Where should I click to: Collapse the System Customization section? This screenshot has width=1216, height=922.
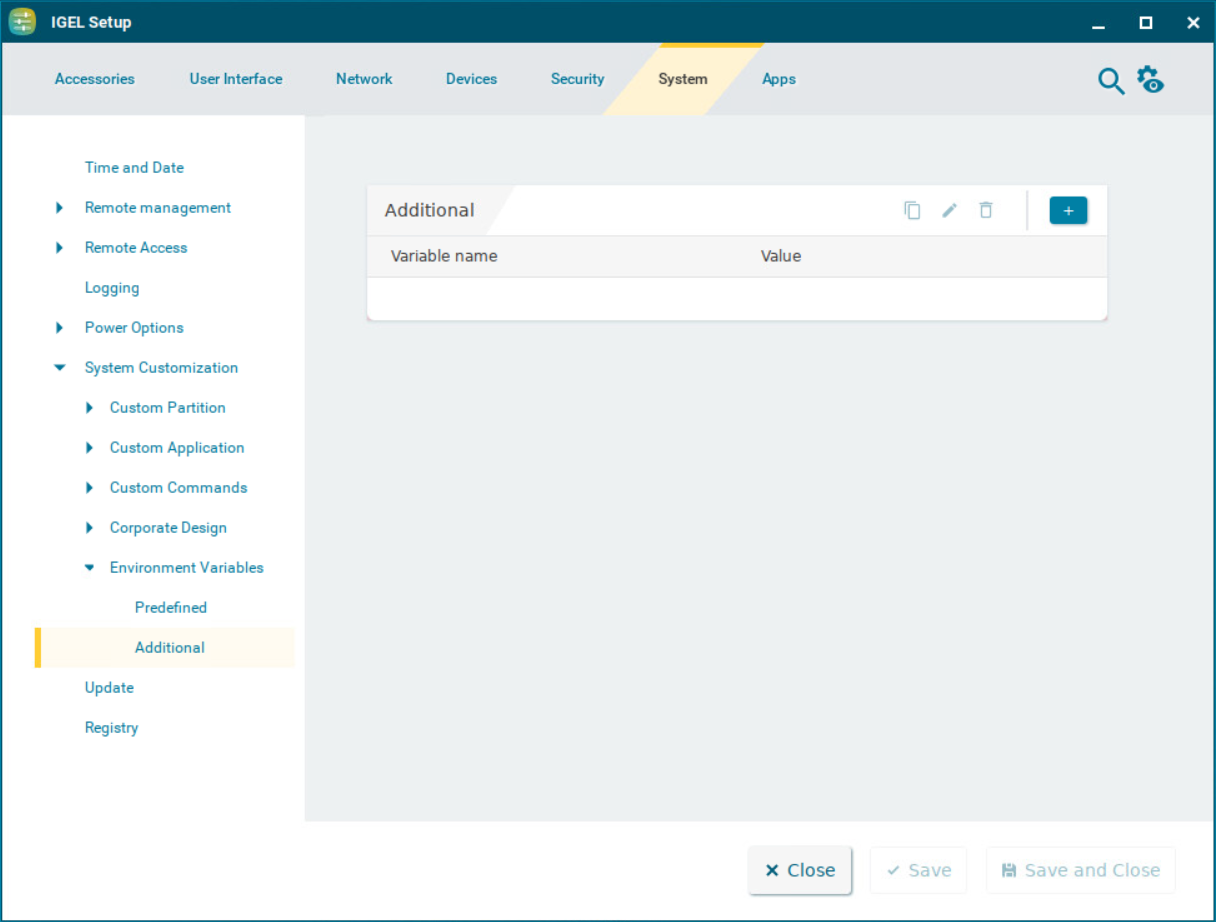[60, 368]
